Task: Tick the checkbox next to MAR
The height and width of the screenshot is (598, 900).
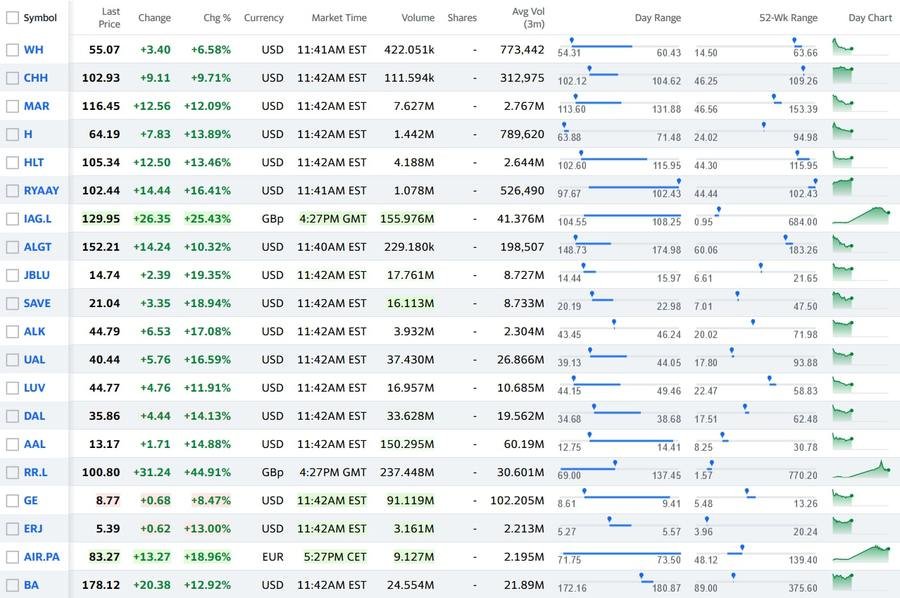Action: pos(12,106)
